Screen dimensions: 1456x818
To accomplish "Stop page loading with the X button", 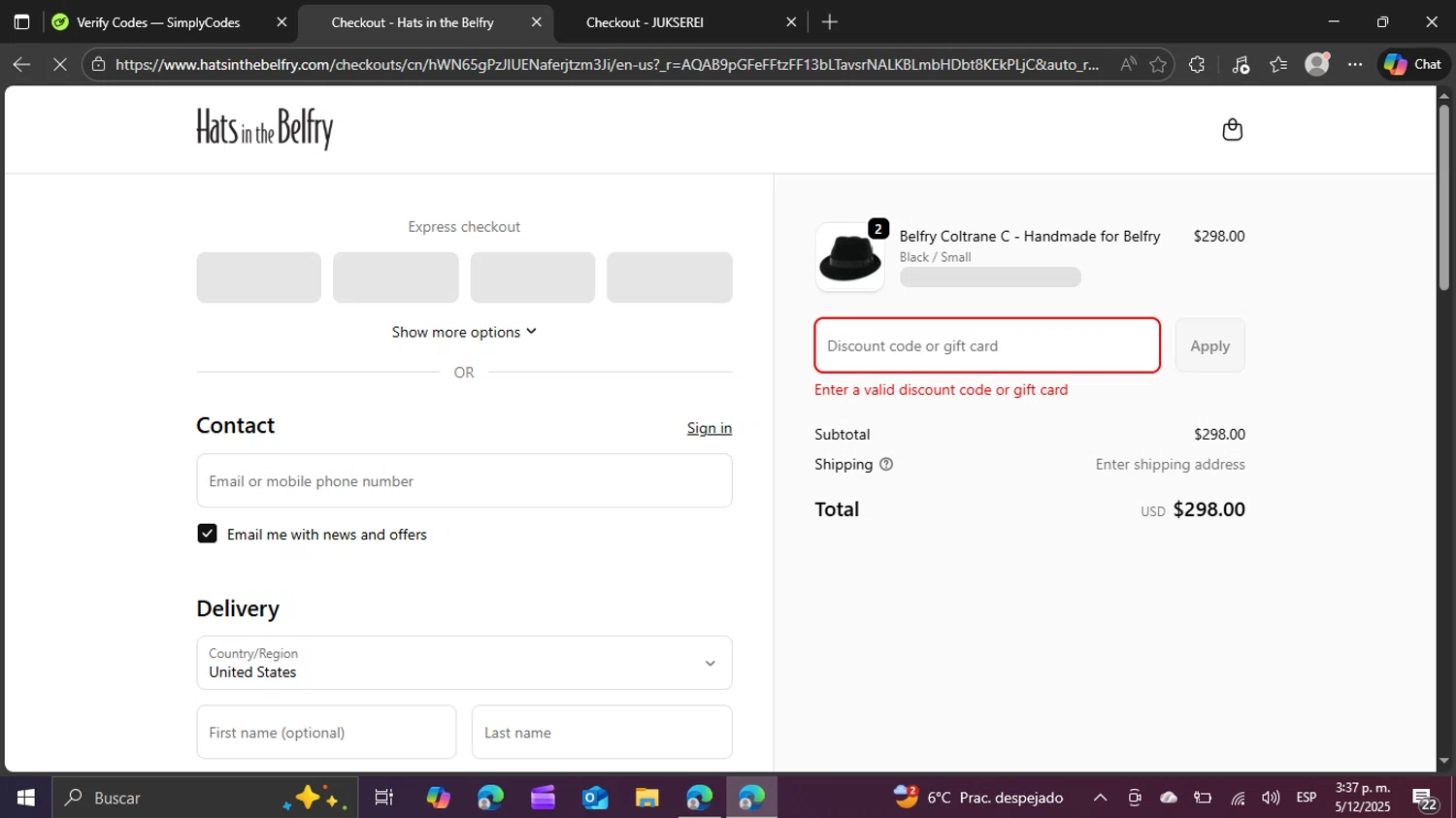I will pos(59,64).
